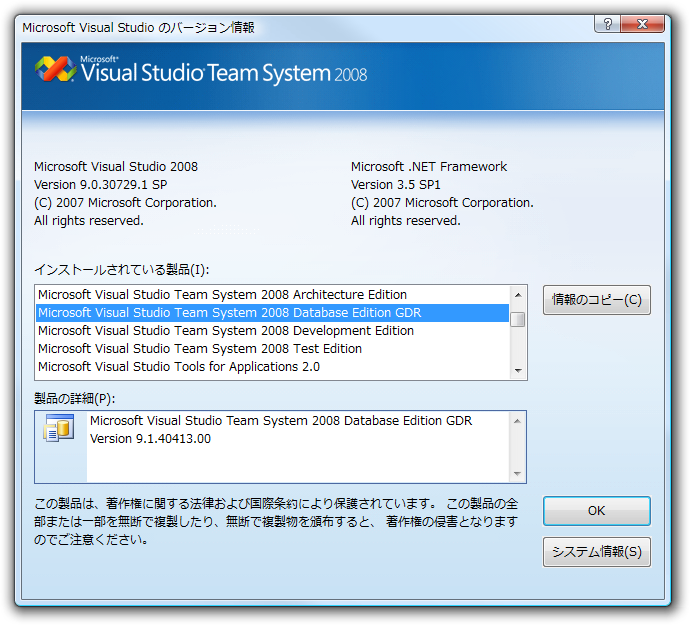Select Architecture Edition in product list
The image size is (690, 625).
pos(272,294)
